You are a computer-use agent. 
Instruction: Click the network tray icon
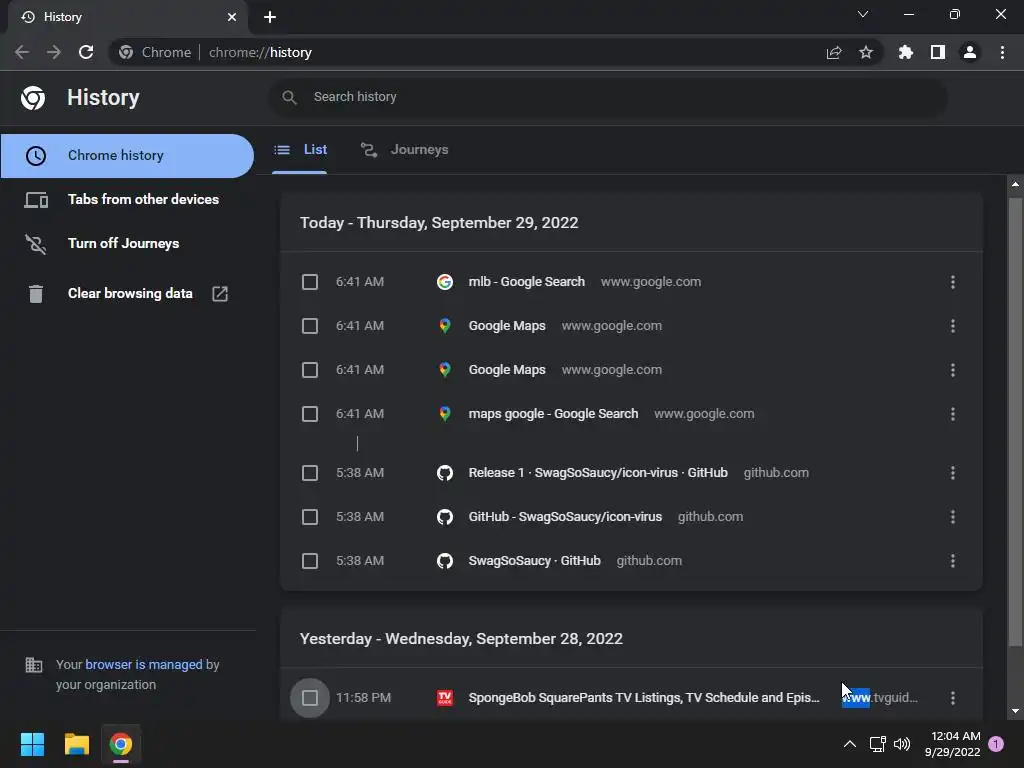[877, 744]
